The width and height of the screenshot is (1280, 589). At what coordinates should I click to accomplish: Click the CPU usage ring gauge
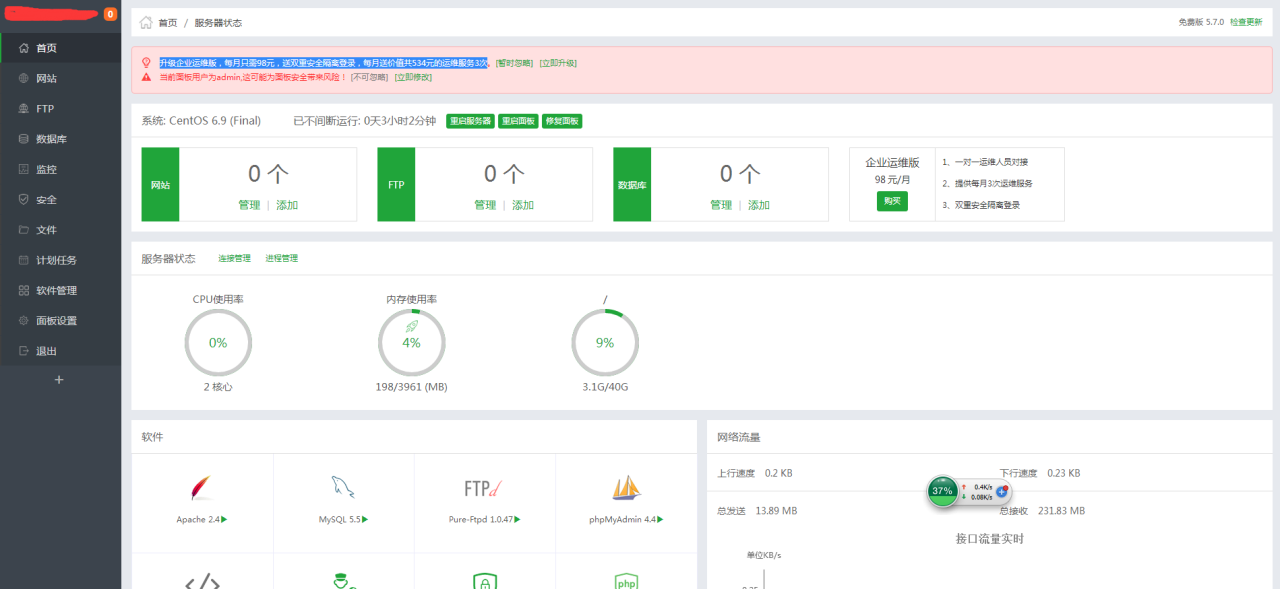click(218, 342)
